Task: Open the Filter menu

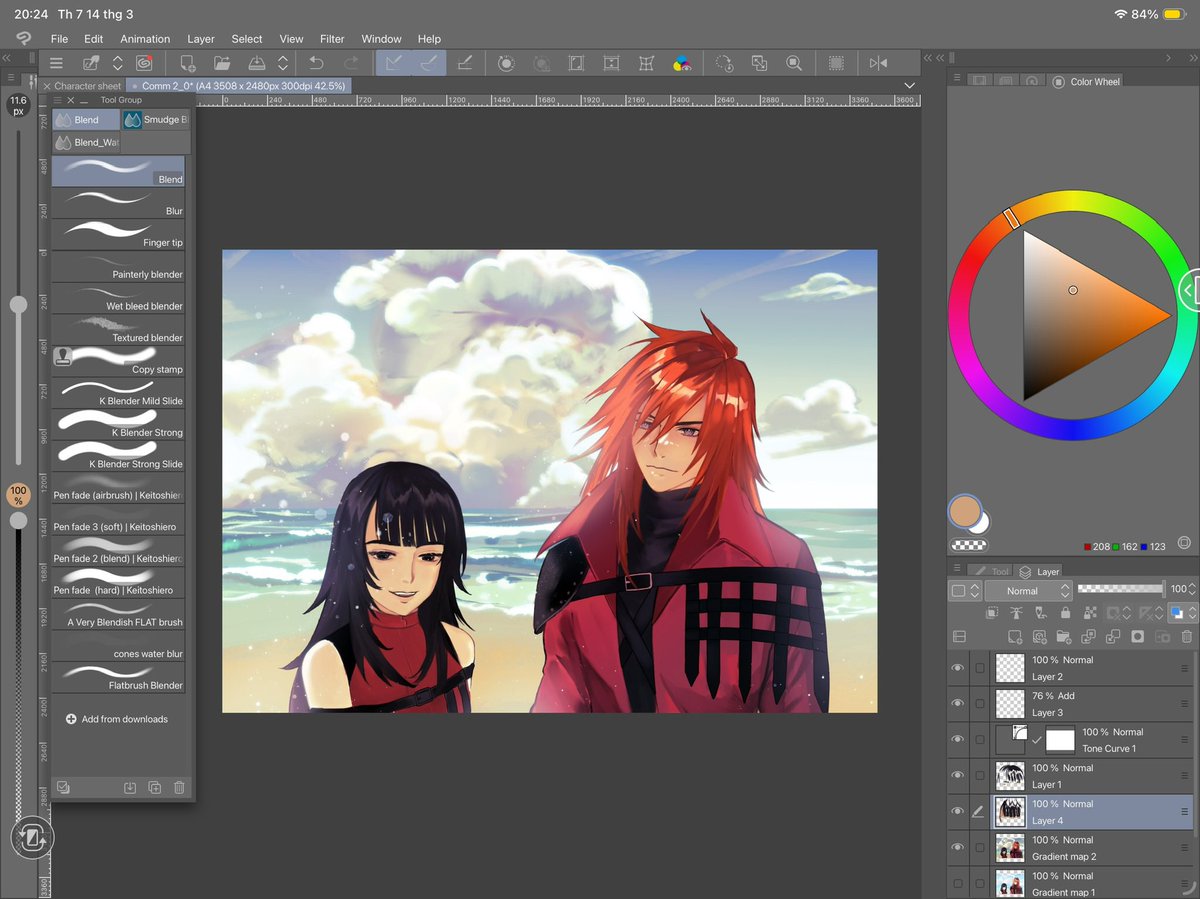Action: tap(332, 39)
